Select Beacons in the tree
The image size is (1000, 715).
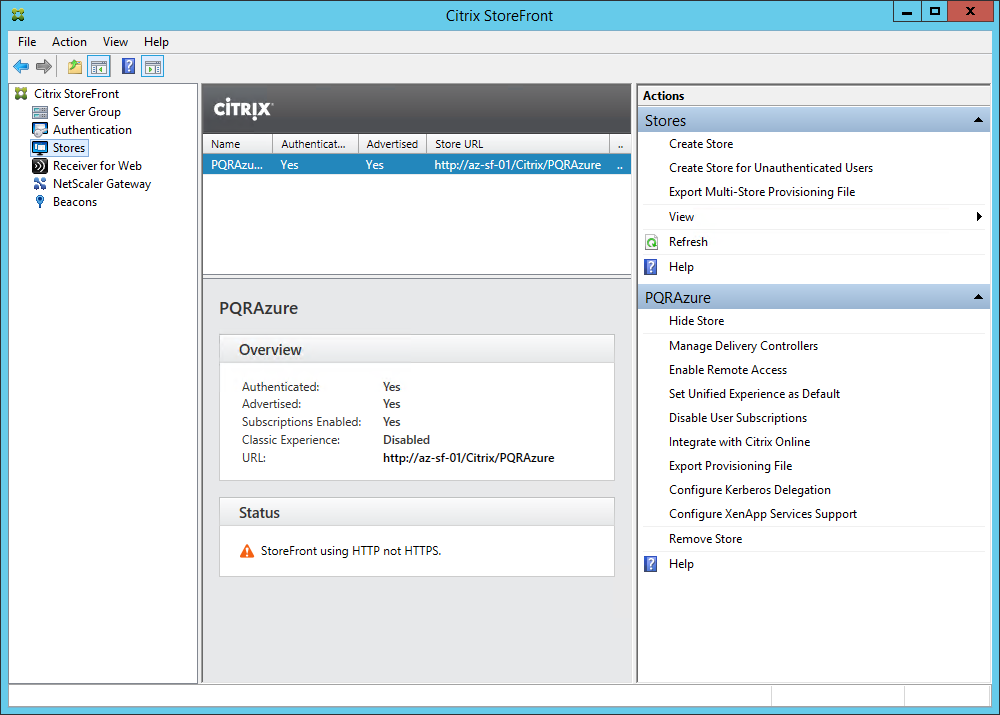75,202
